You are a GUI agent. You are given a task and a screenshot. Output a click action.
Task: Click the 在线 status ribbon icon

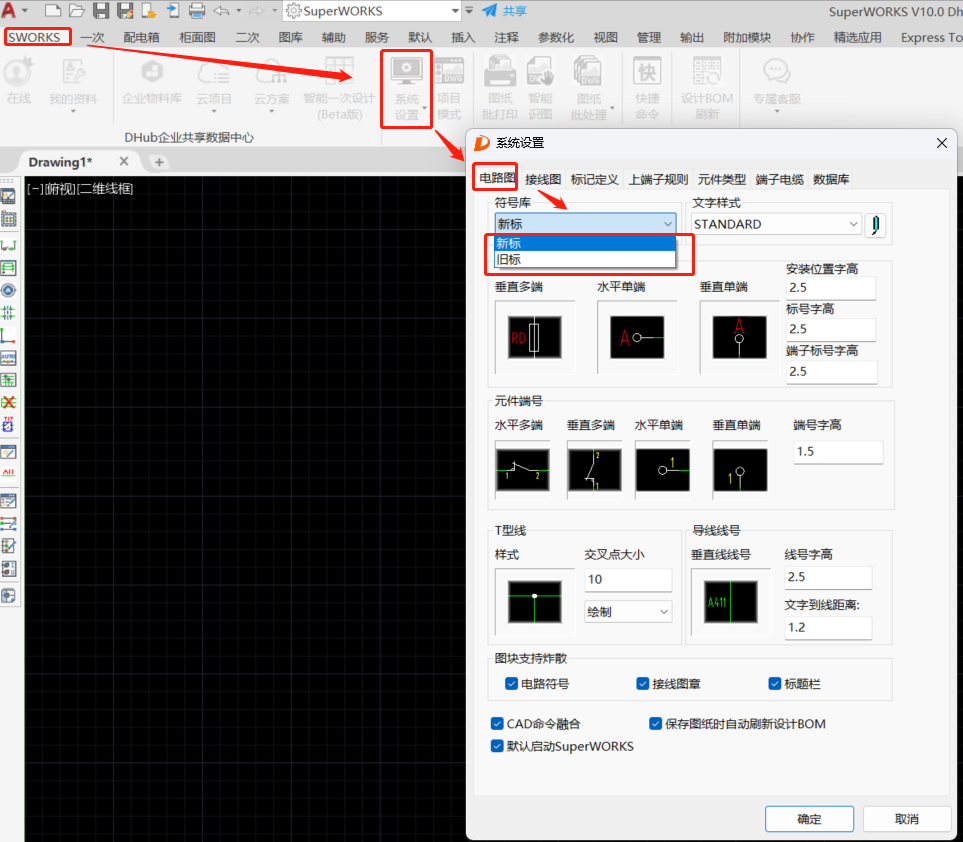18,82
